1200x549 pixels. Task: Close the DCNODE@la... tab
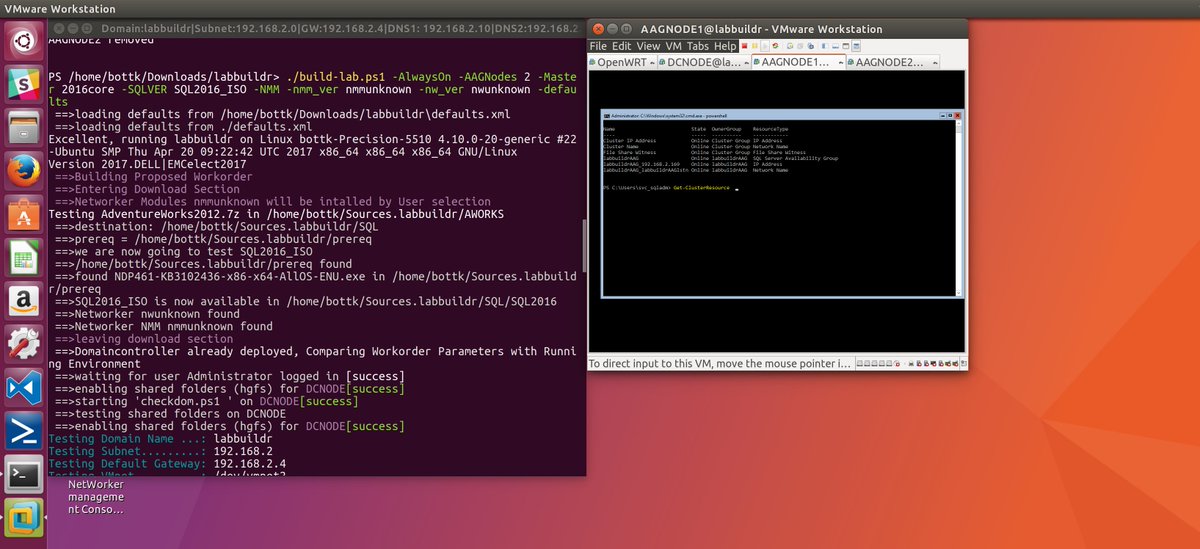pyautogui.click(x=746, y=64)
